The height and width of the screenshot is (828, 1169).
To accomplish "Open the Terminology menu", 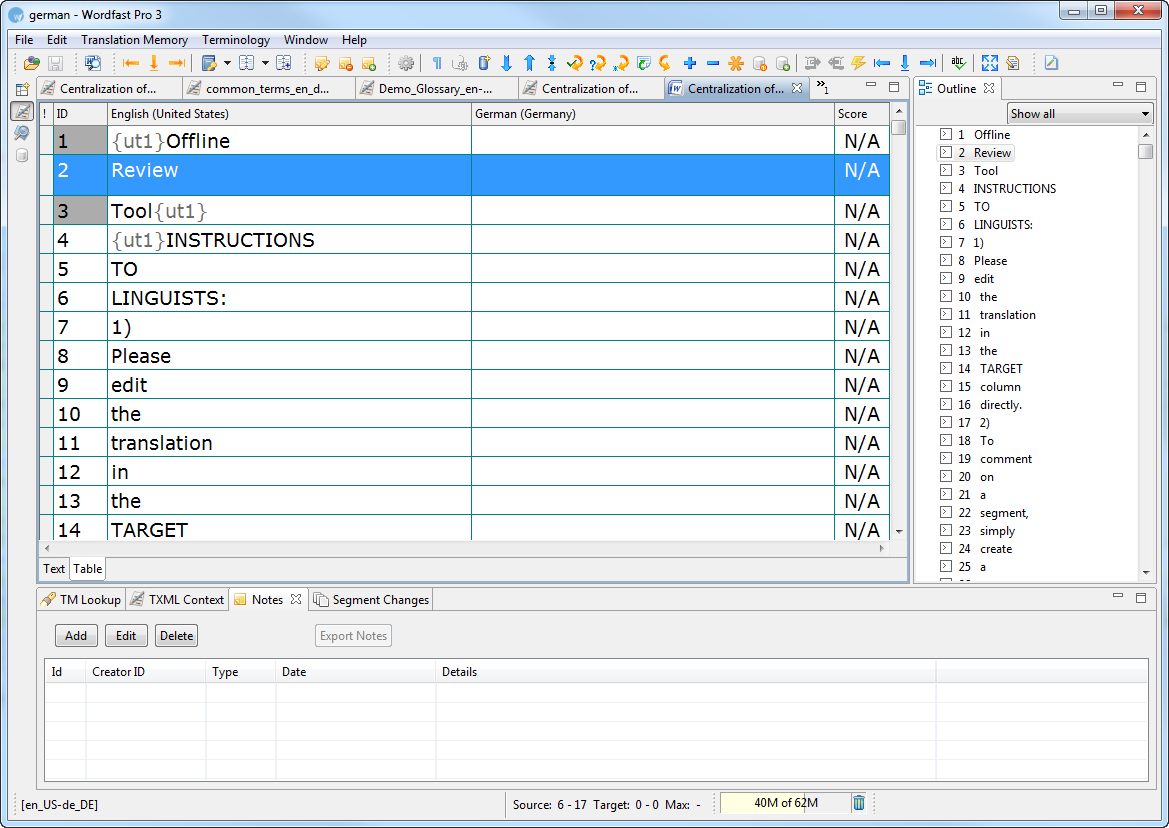I will (236, 39).
